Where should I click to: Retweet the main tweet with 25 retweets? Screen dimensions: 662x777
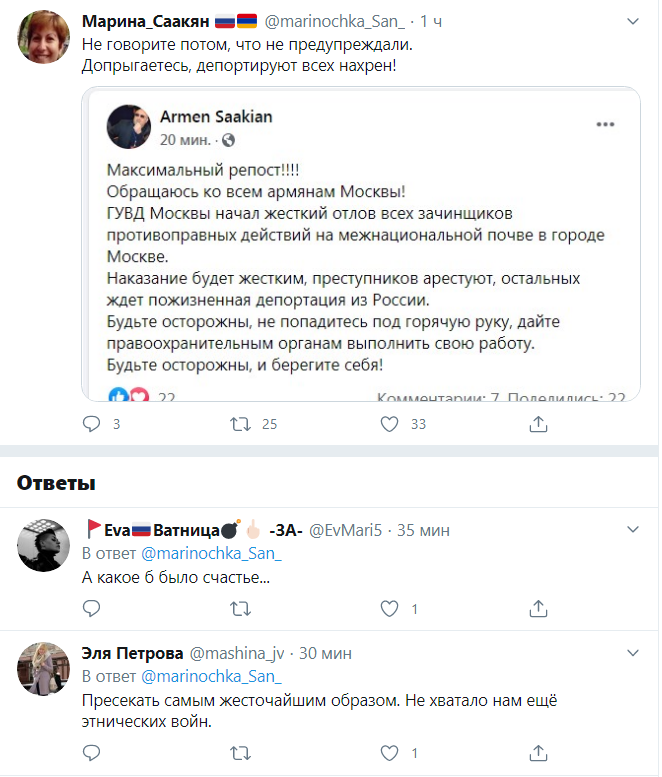[x=240, y=424]
